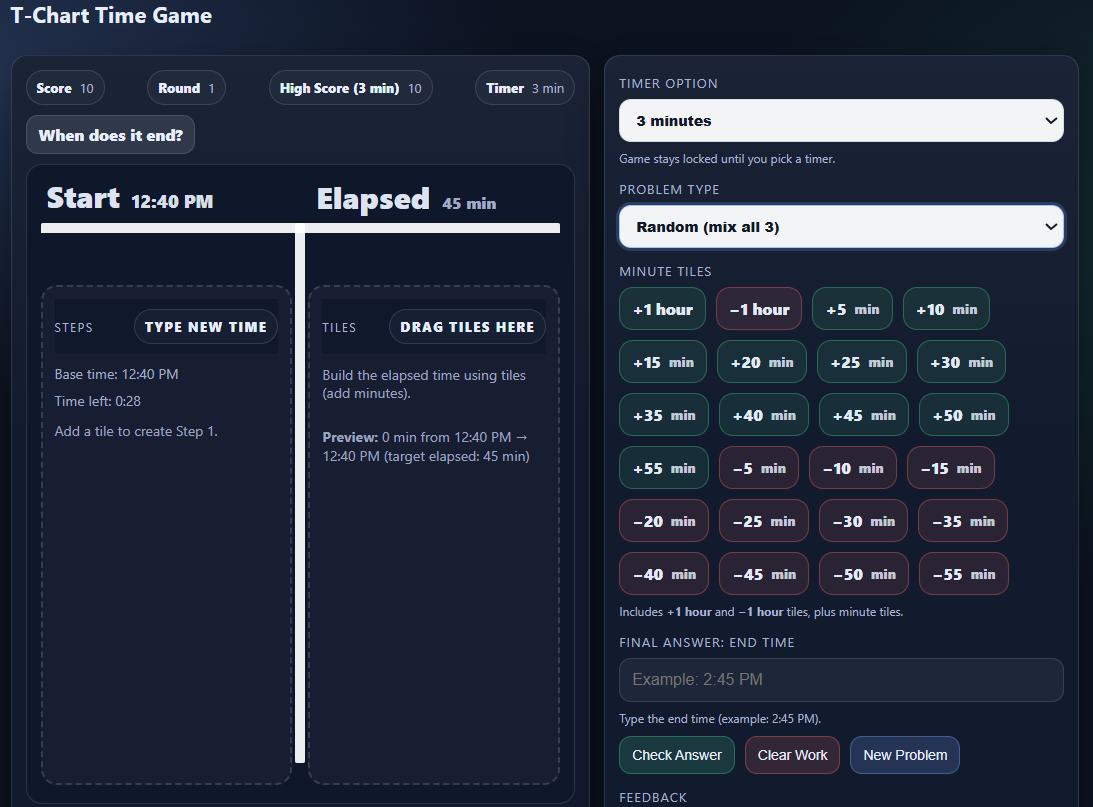Pick the +20 min tile
Screen dimensions: 1093x807
tap(762, 362)
